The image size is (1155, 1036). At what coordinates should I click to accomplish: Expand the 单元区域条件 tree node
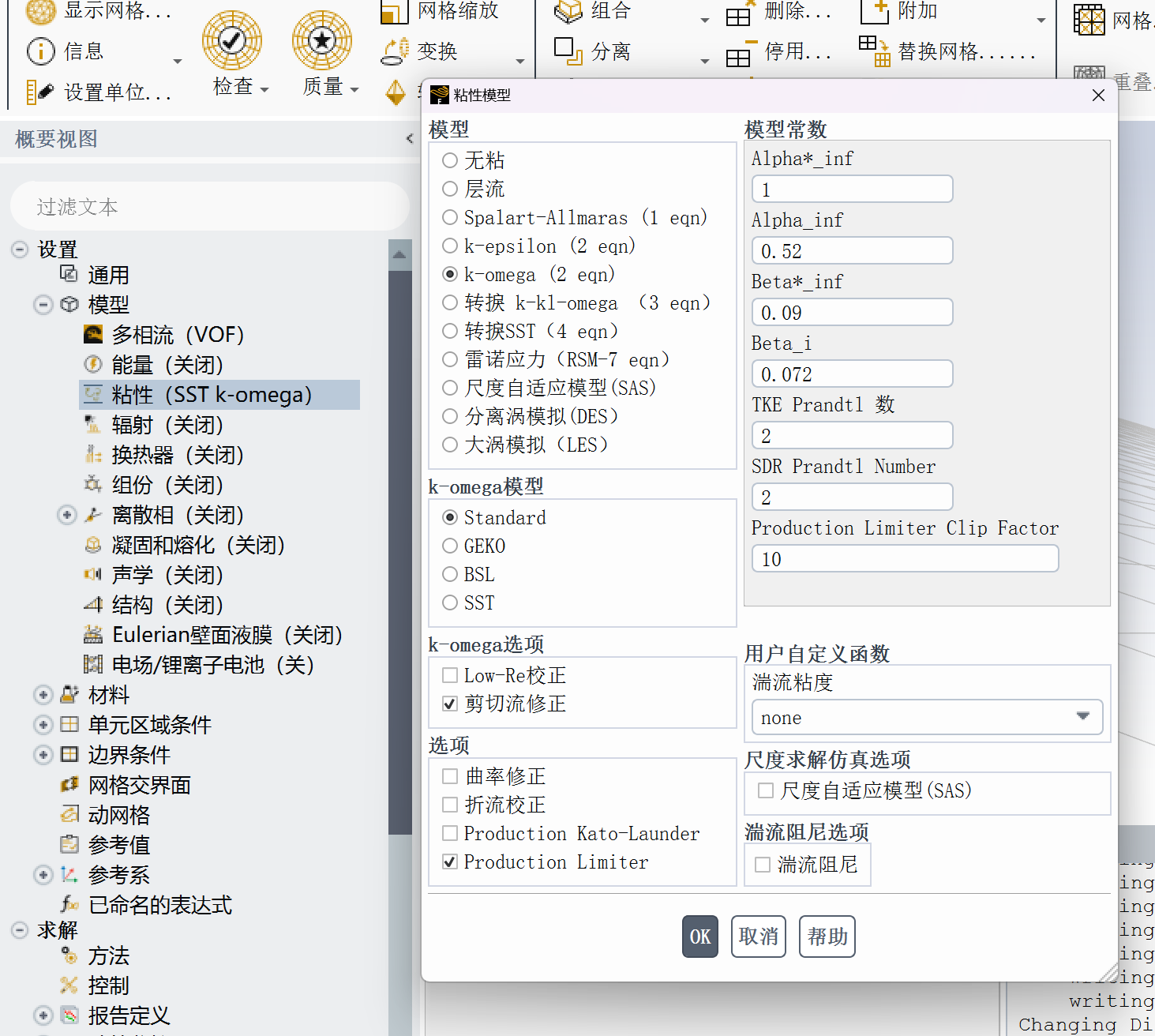pos(43,725)
